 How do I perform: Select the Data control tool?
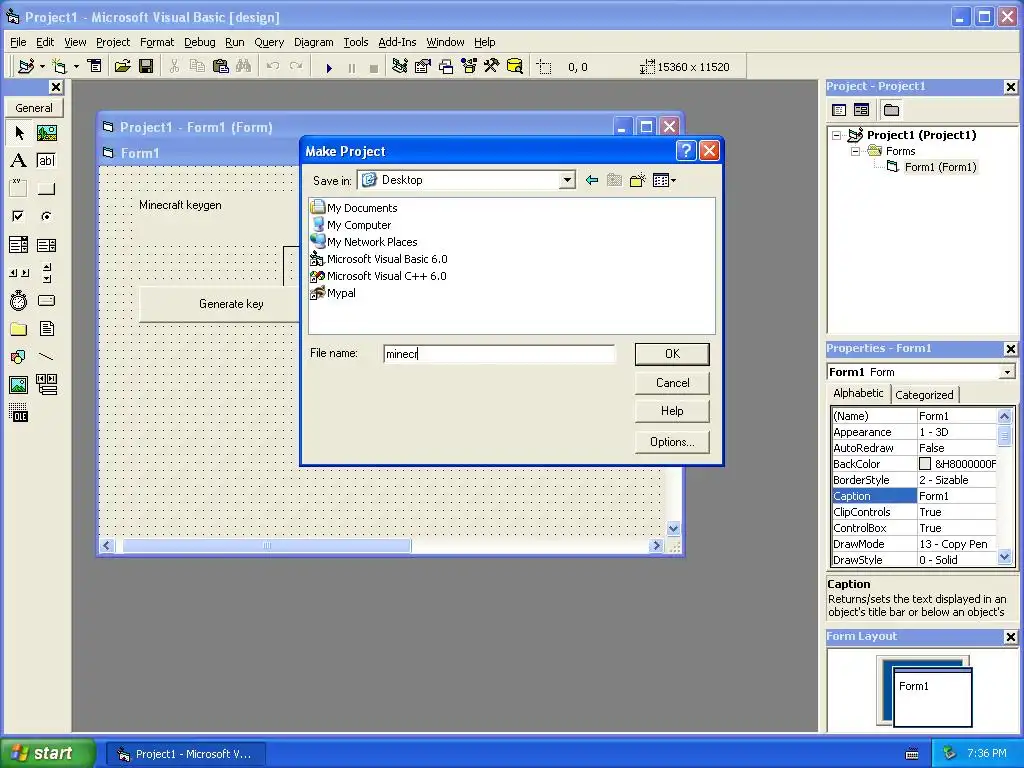pos(46,385)
